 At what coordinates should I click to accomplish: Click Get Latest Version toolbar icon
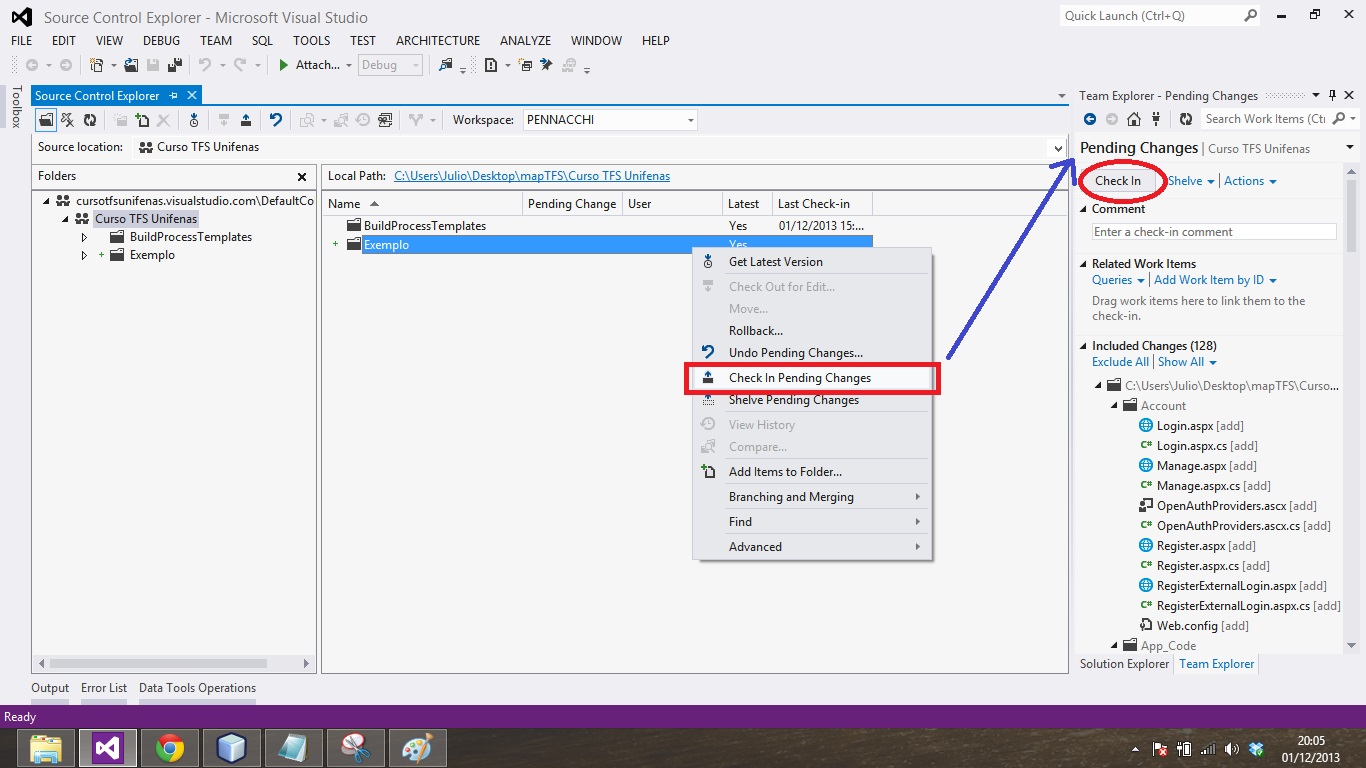tap(194, 120)
